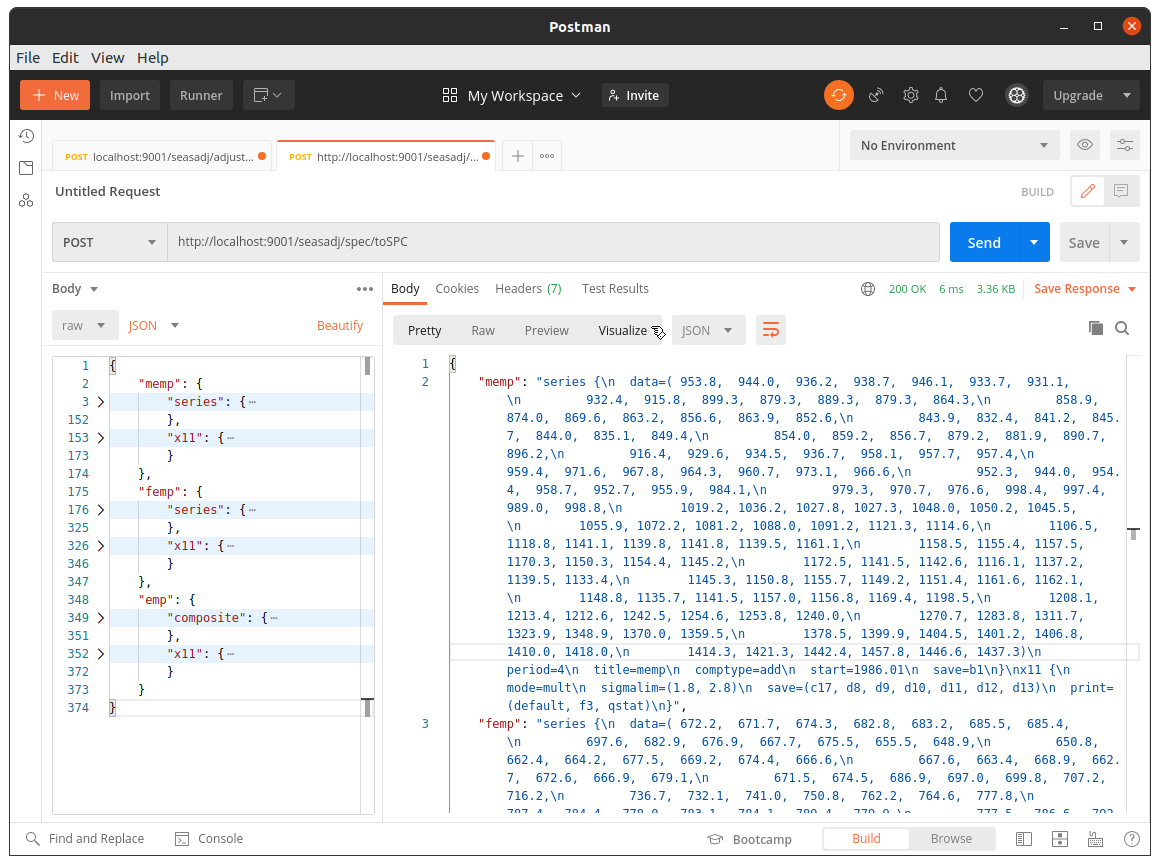This screenshot has width=1160, height=865.
Task: Open the new window dropdown in toolbar
Action: click(269, 95)
